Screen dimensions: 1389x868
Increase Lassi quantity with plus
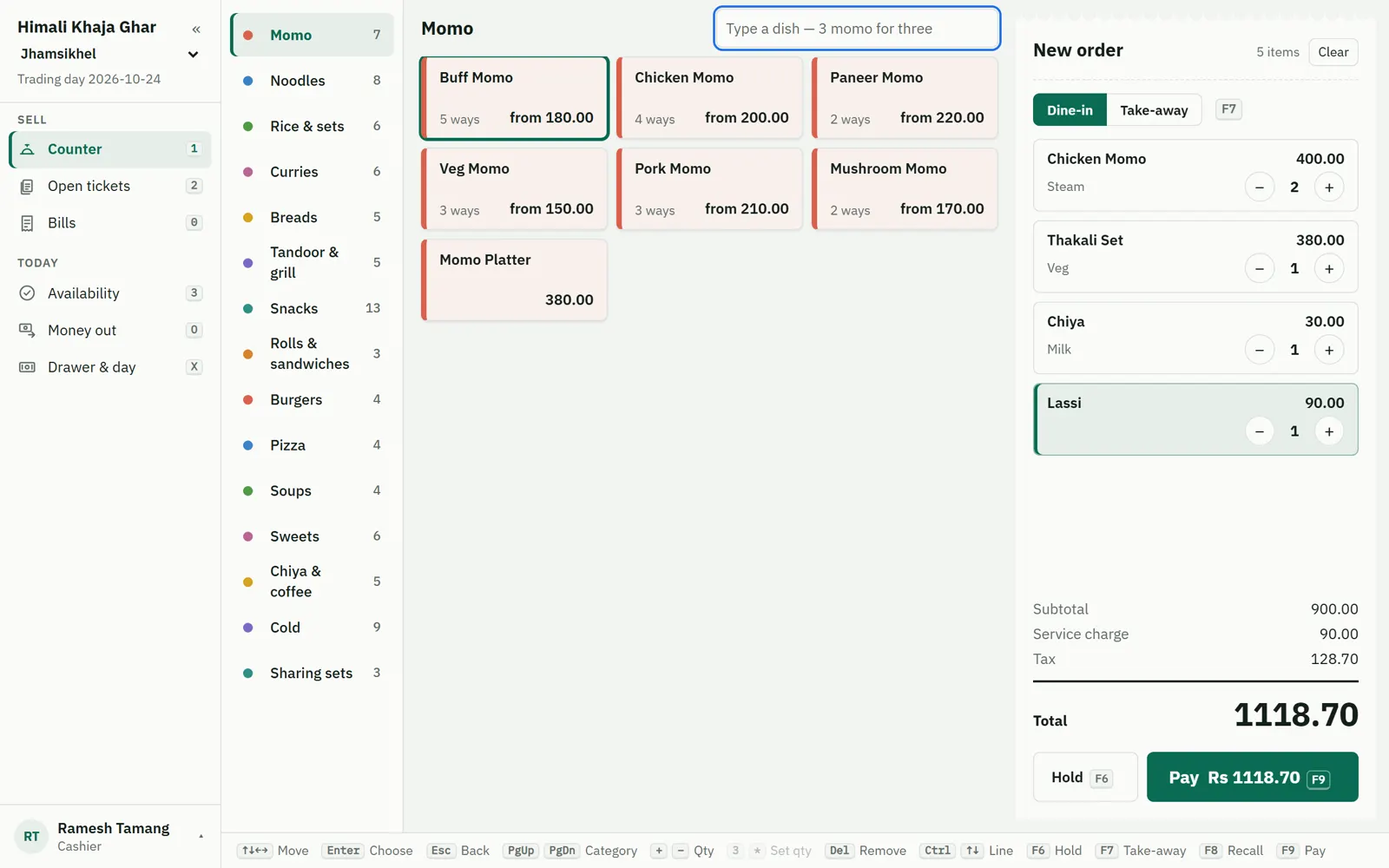[1328, 431]
